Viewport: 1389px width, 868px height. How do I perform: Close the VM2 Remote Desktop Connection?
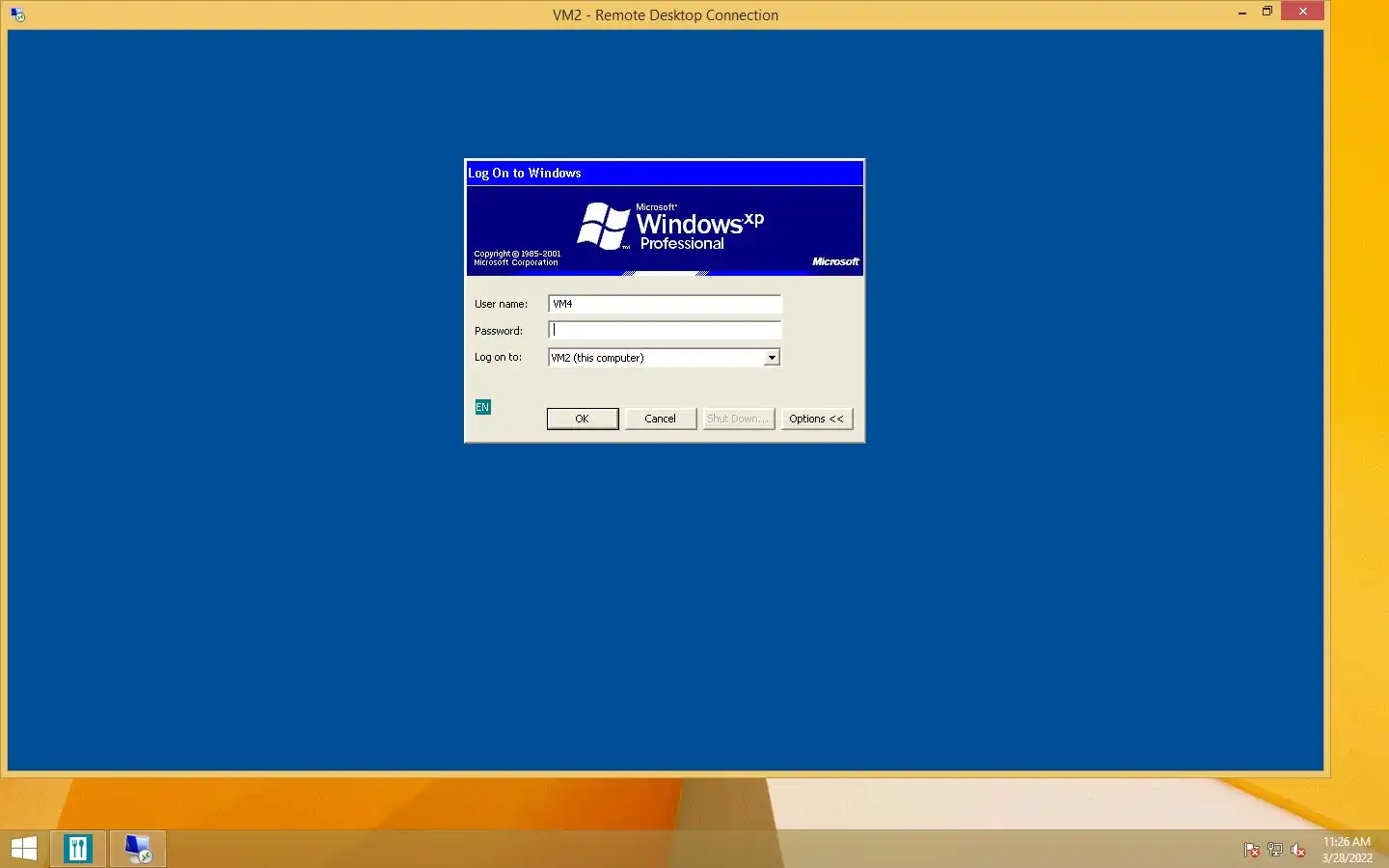tap(1303, 12)
